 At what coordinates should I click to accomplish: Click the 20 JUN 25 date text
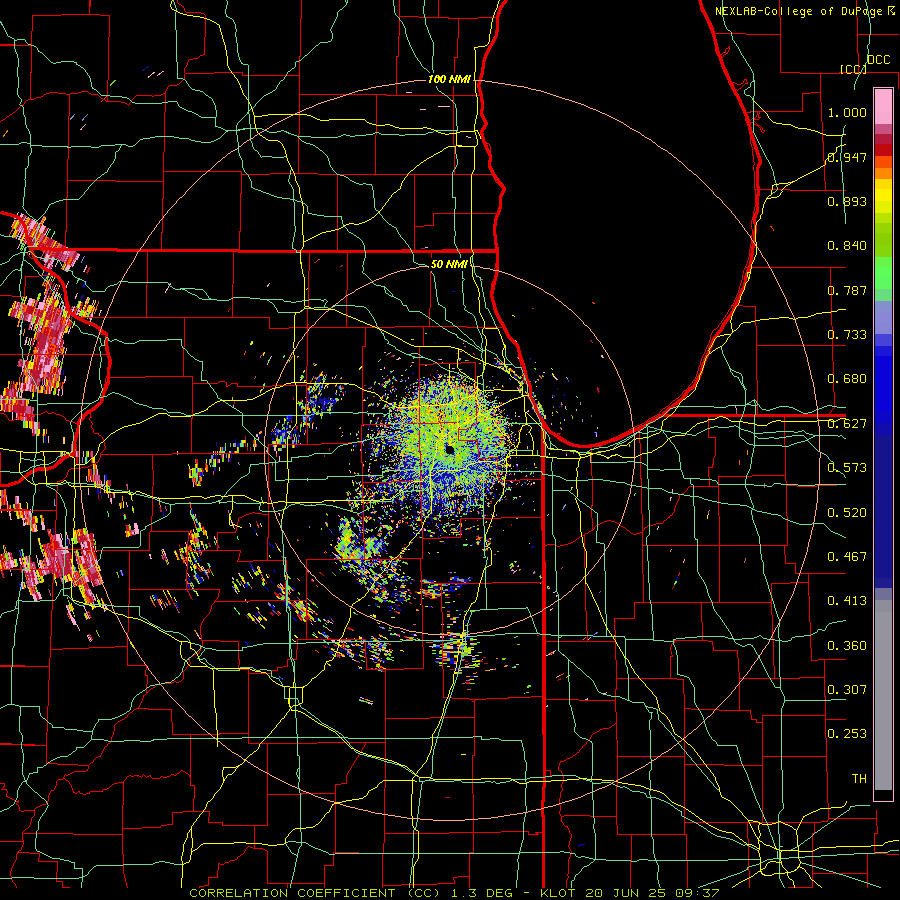[x=624, y=893]
